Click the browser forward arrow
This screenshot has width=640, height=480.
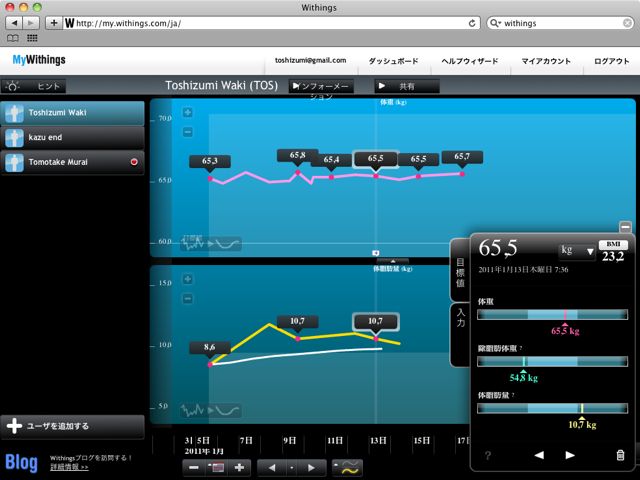(31, 23)
